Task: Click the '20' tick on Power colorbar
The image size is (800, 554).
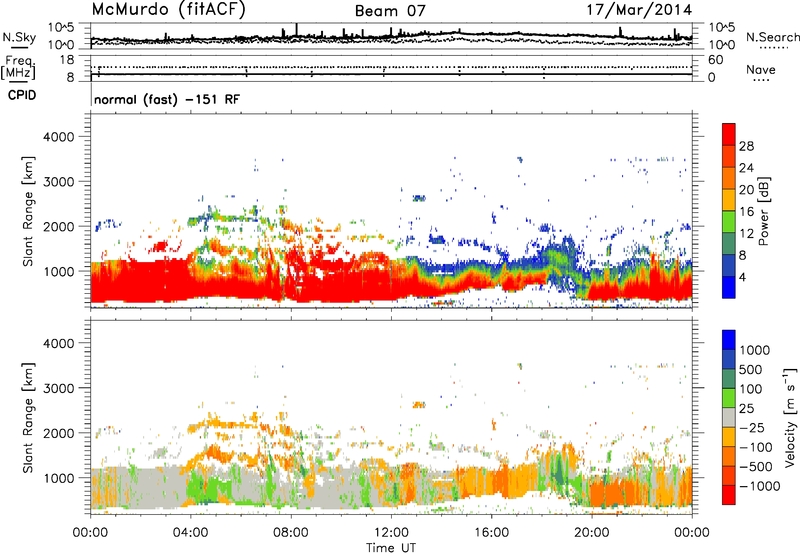Action: coord(746,190)
